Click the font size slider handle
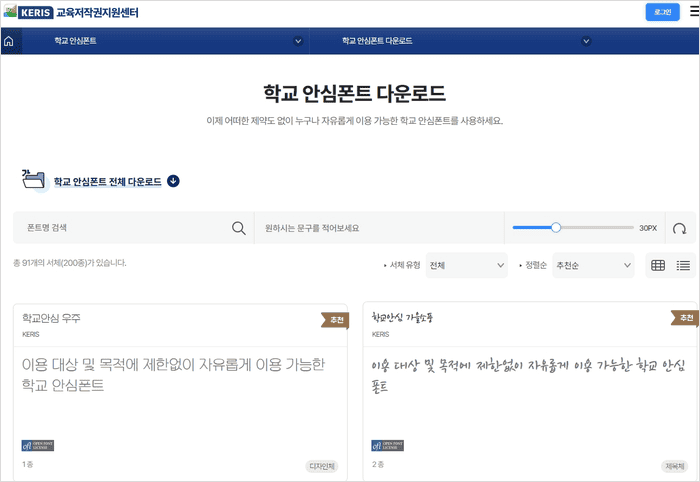This screenshot has height=482, width=700. coord(556,228)
